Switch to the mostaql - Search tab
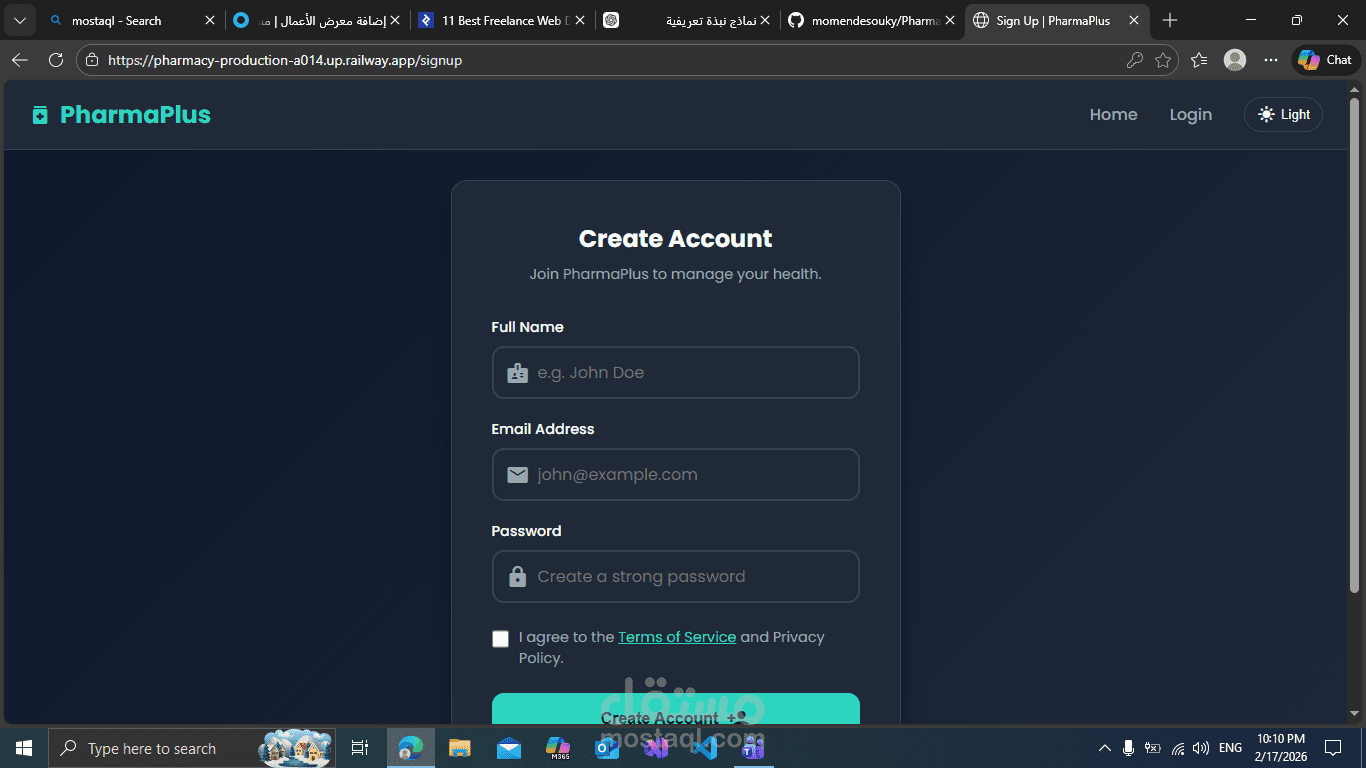This screenshot has width=1366, height=768. 130,20
